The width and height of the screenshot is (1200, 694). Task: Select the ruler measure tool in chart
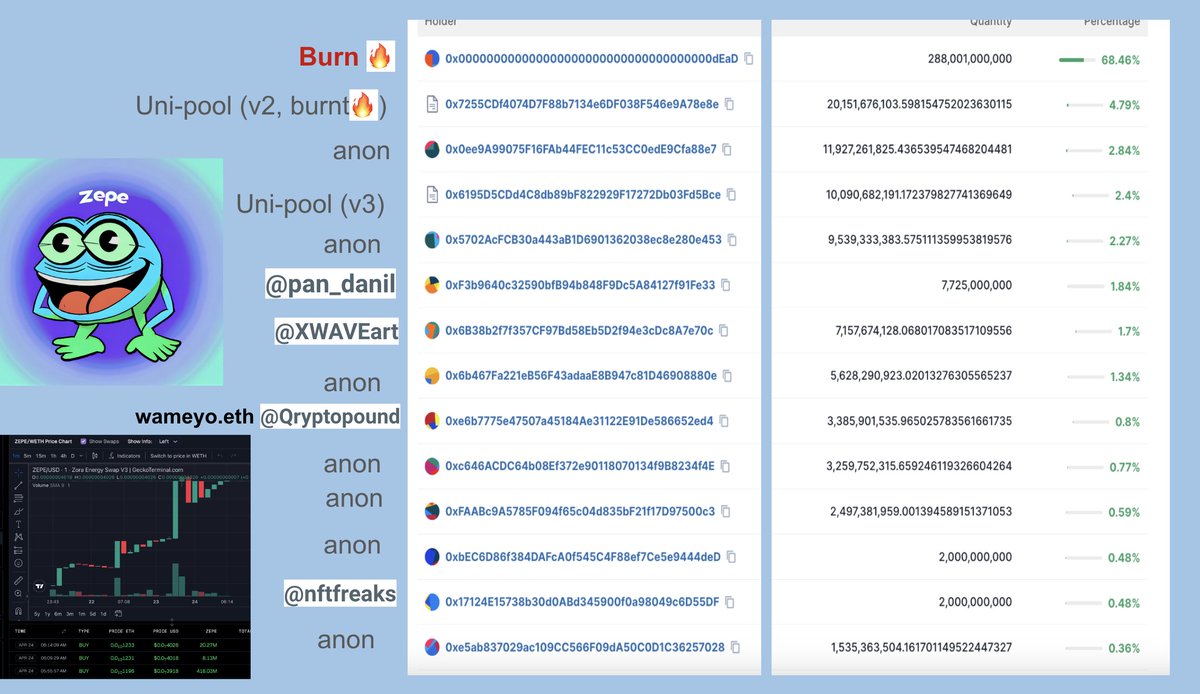(18, 580)
